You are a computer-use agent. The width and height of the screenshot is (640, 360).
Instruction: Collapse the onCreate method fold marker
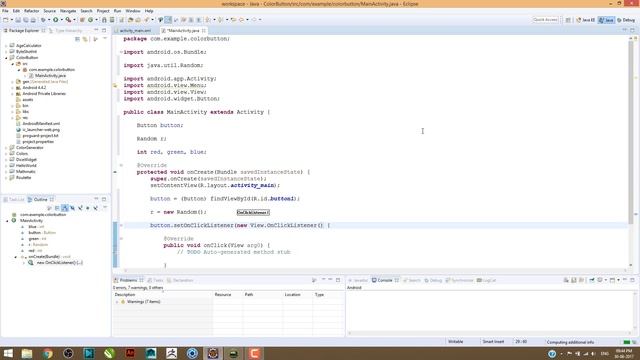(121, 165)
